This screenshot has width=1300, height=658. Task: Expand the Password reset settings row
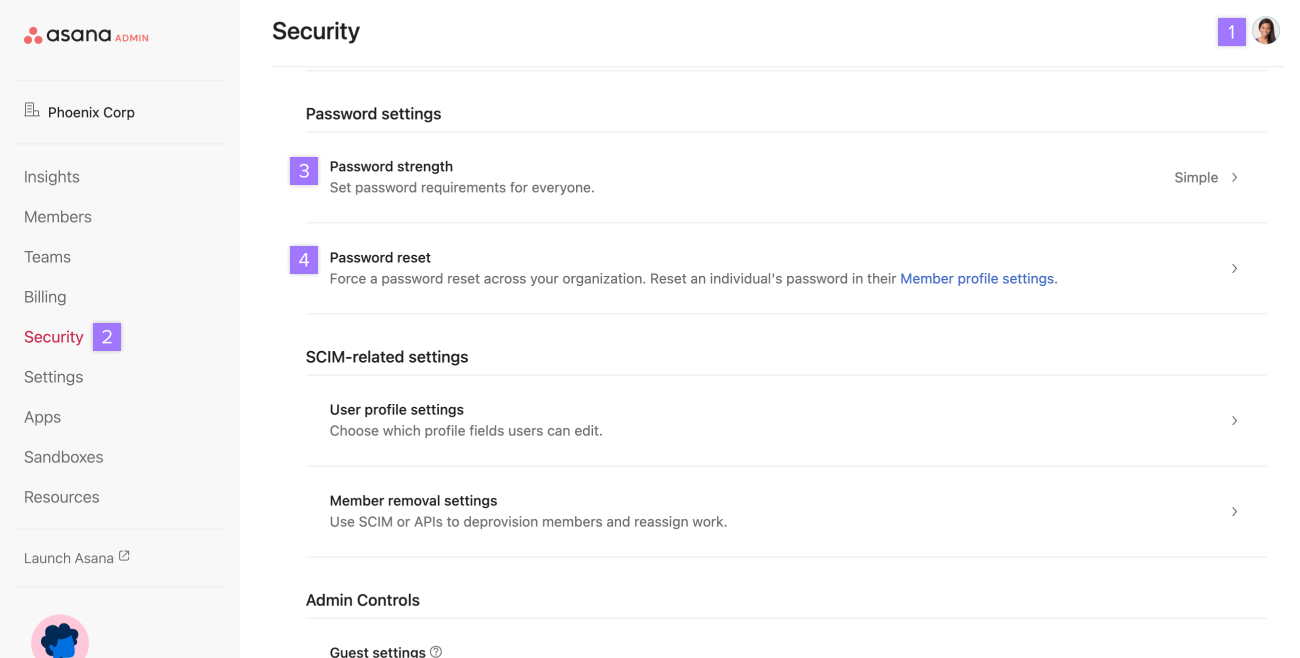[x=1234, y=268]
